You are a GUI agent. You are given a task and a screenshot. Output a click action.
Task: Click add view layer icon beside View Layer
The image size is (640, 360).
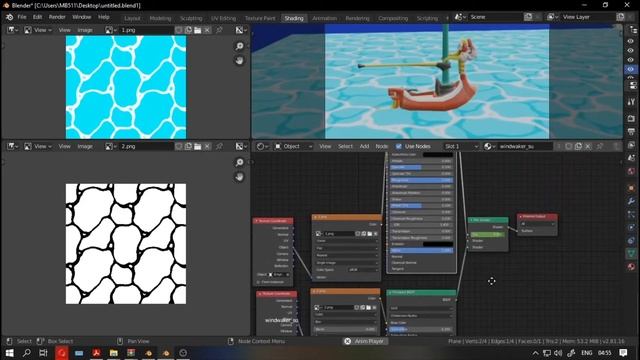620,17
